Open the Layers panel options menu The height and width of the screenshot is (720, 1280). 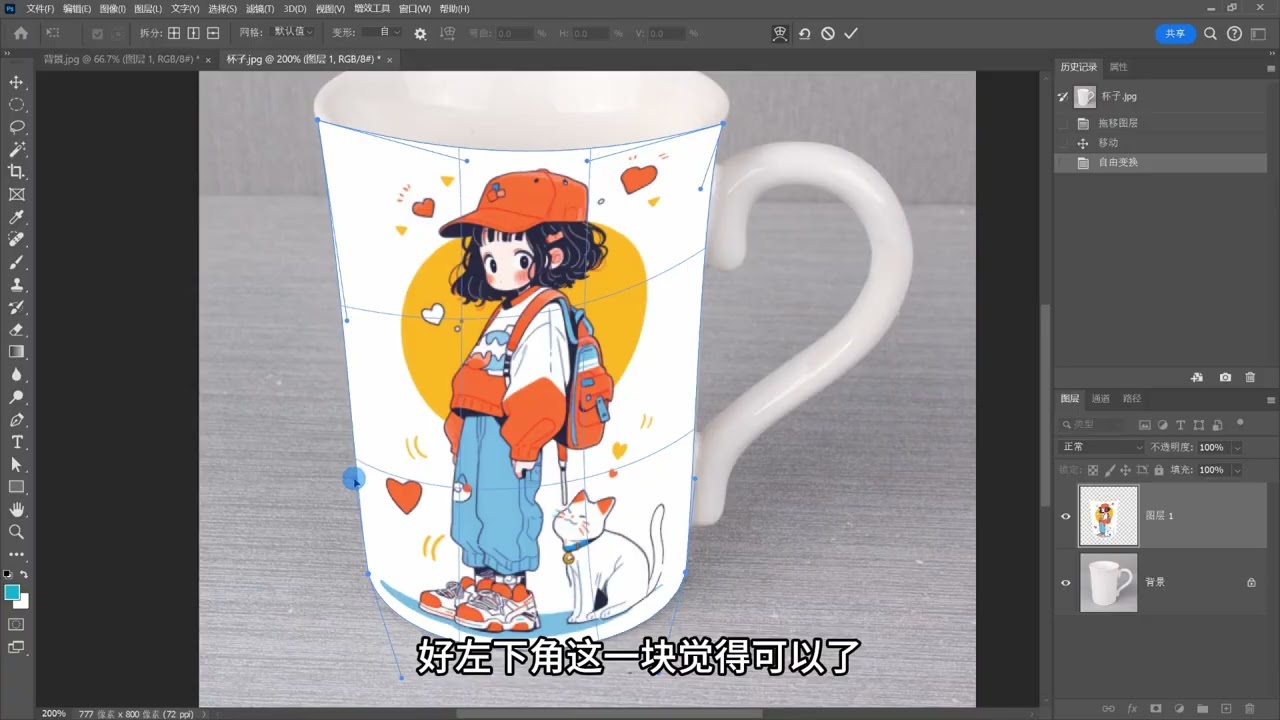coord(1270,399)
